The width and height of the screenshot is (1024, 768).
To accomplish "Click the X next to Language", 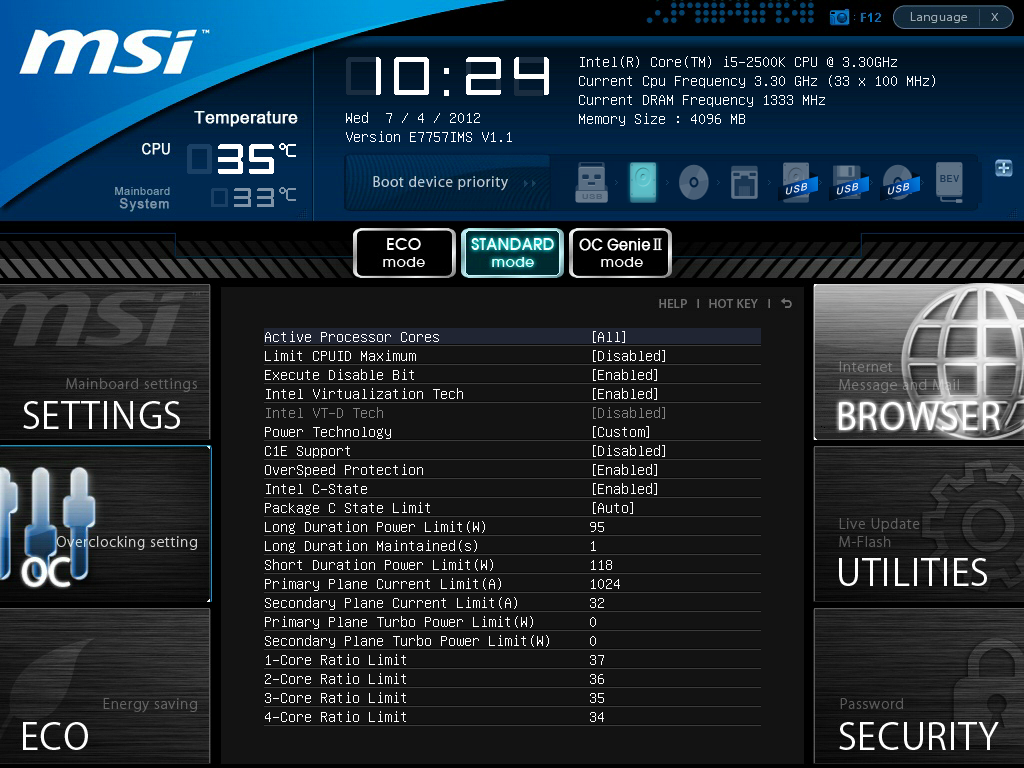I will pyautogui.click(x=995, y=17).
